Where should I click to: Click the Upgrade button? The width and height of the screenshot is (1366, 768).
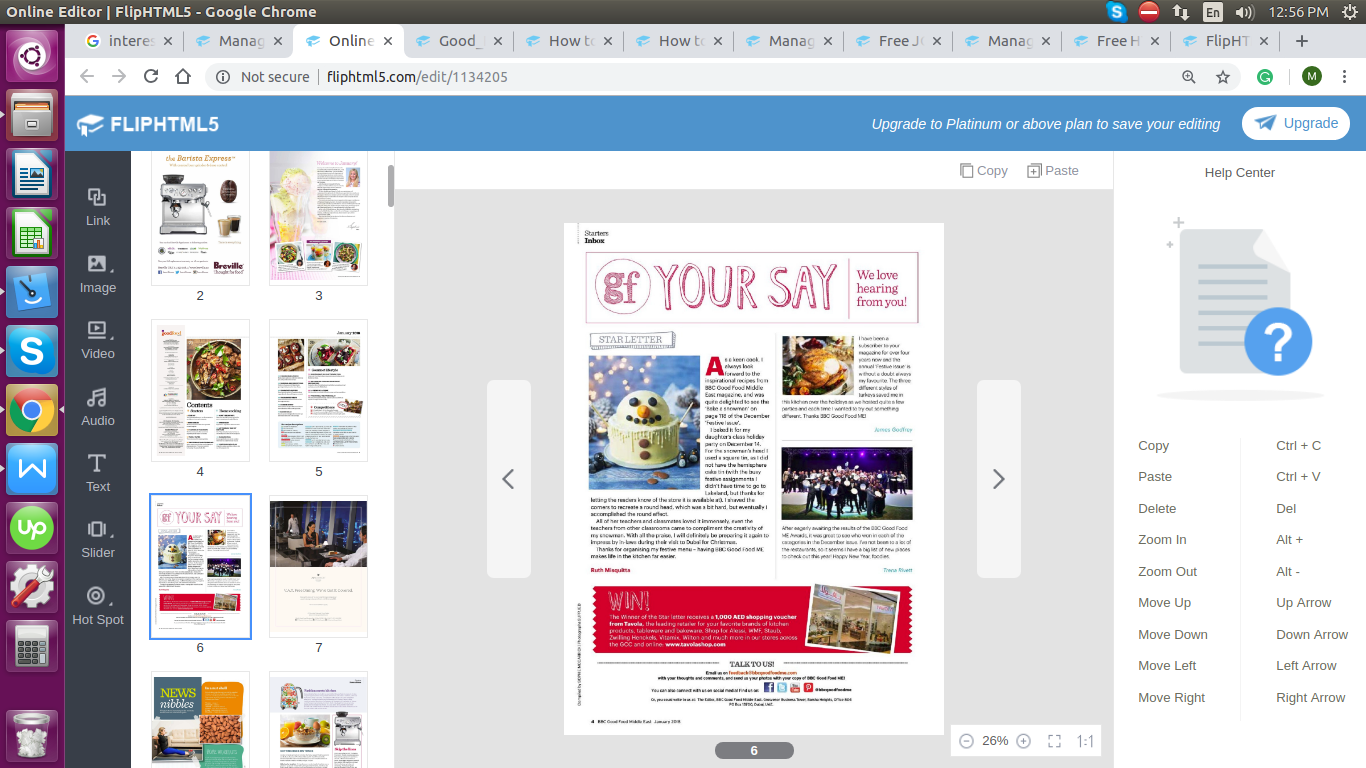[x=1296, y=122]
